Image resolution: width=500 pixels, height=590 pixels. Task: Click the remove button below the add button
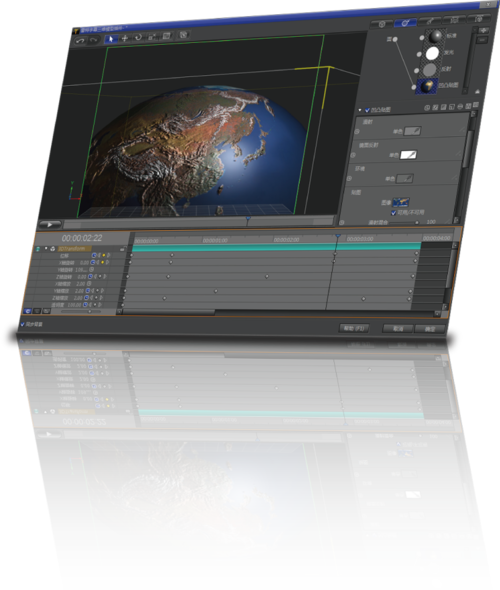pos(482,40)
